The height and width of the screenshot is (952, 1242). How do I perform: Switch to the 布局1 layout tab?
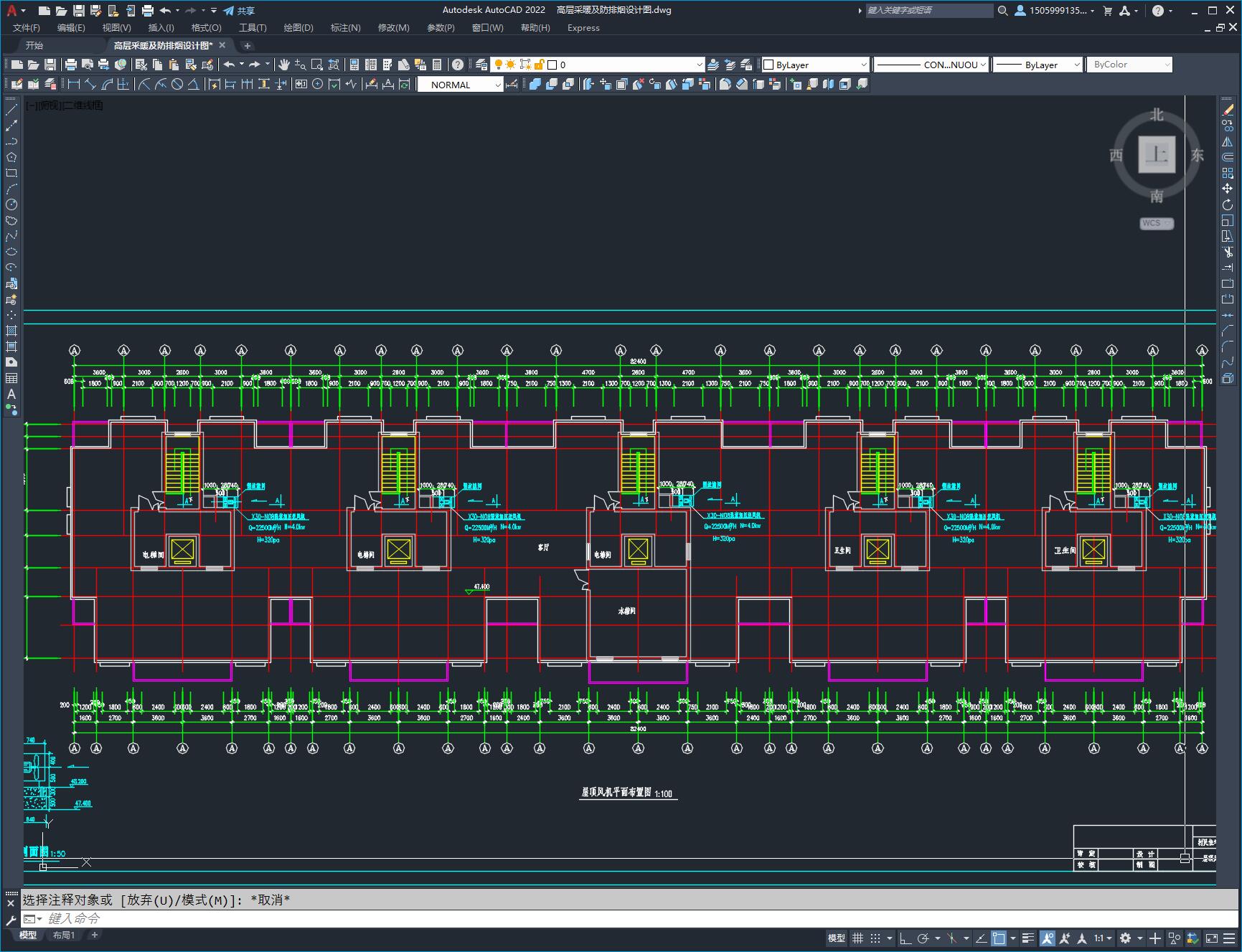[63, 935]
